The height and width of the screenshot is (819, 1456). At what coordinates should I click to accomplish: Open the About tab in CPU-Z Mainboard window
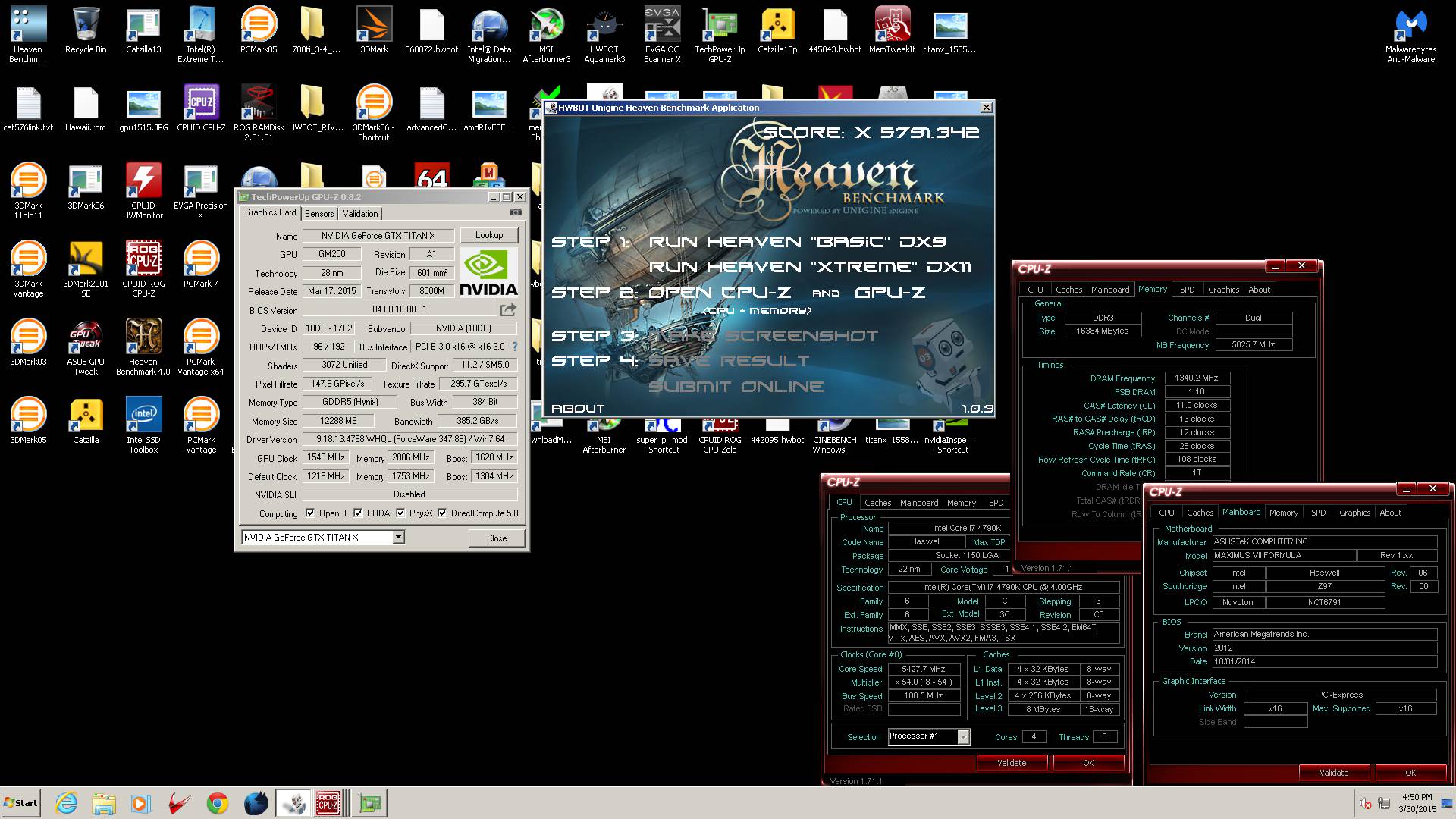tap(1390, 513)
